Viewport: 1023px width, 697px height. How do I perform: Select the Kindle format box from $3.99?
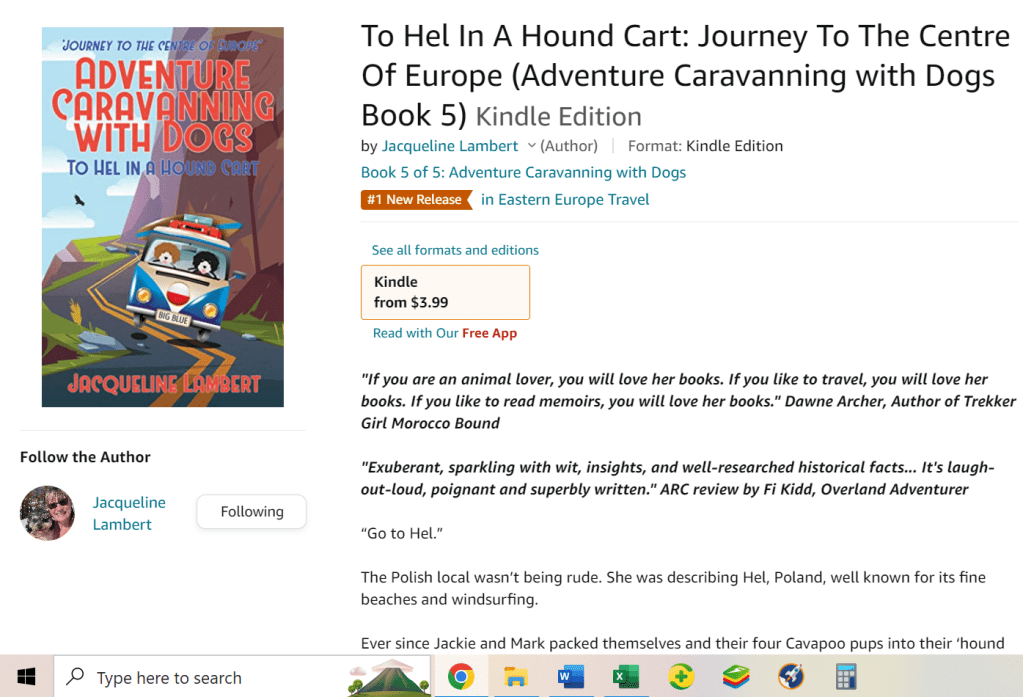pyautogui.click(x=445, y=292)
